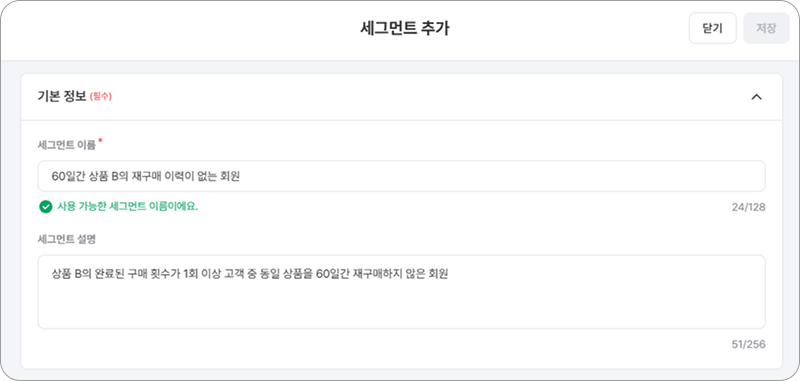
Task: Click the 24/128 character counter
Action: [748, 208]
